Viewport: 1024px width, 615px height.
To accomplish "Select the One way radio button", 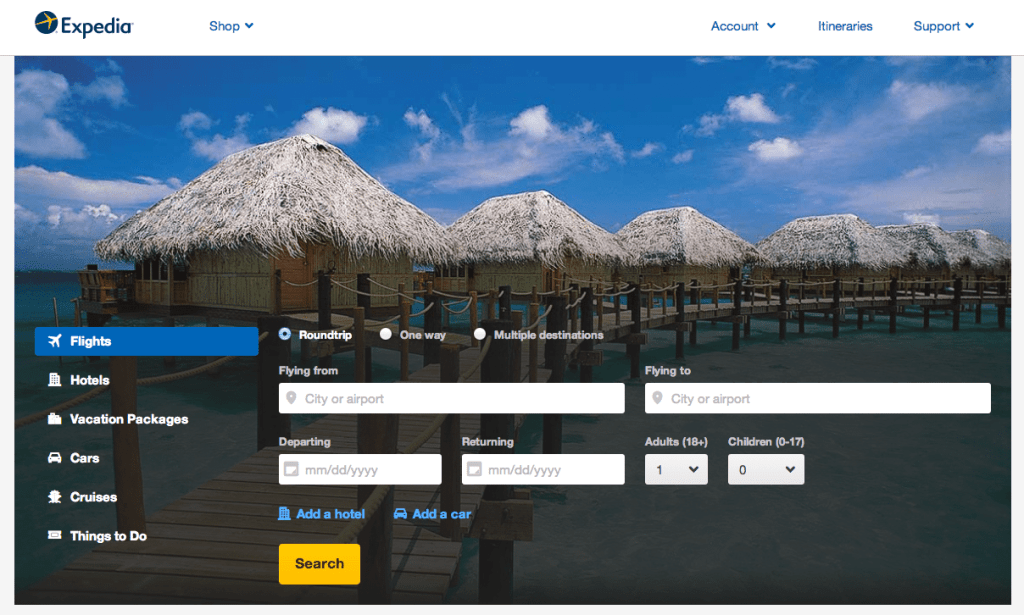I will pyautogui.click(x=386, y=334).
